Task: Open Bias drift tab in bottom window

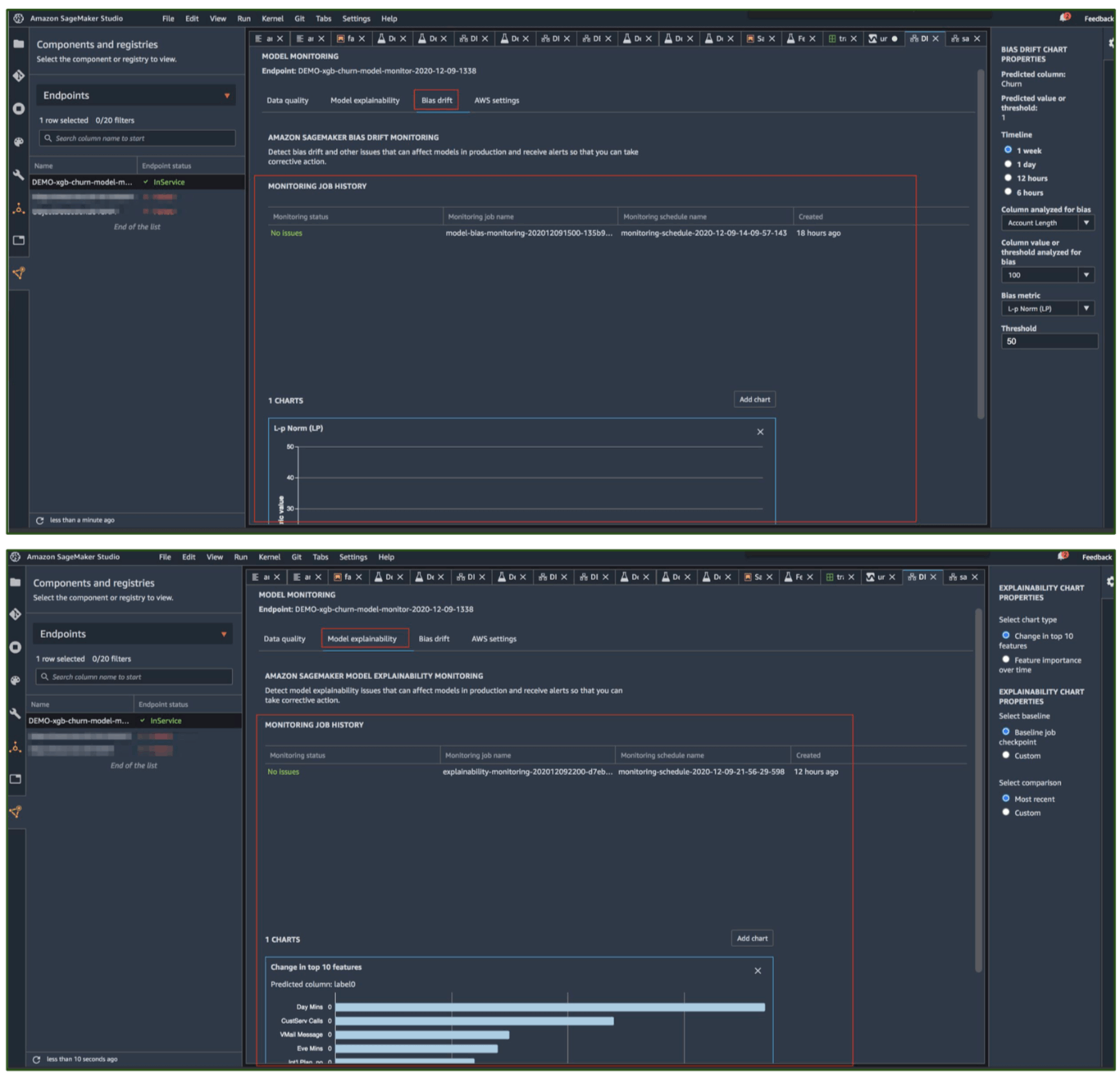Action: point(434,639)
